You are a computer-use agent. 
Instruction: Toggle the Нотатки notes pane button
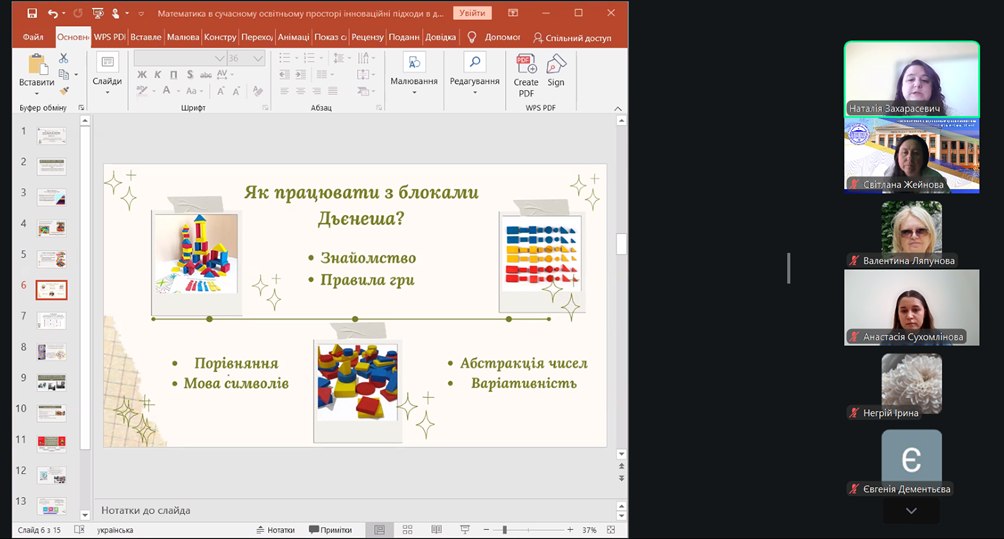pyautogui.click(x=275, y=530)
